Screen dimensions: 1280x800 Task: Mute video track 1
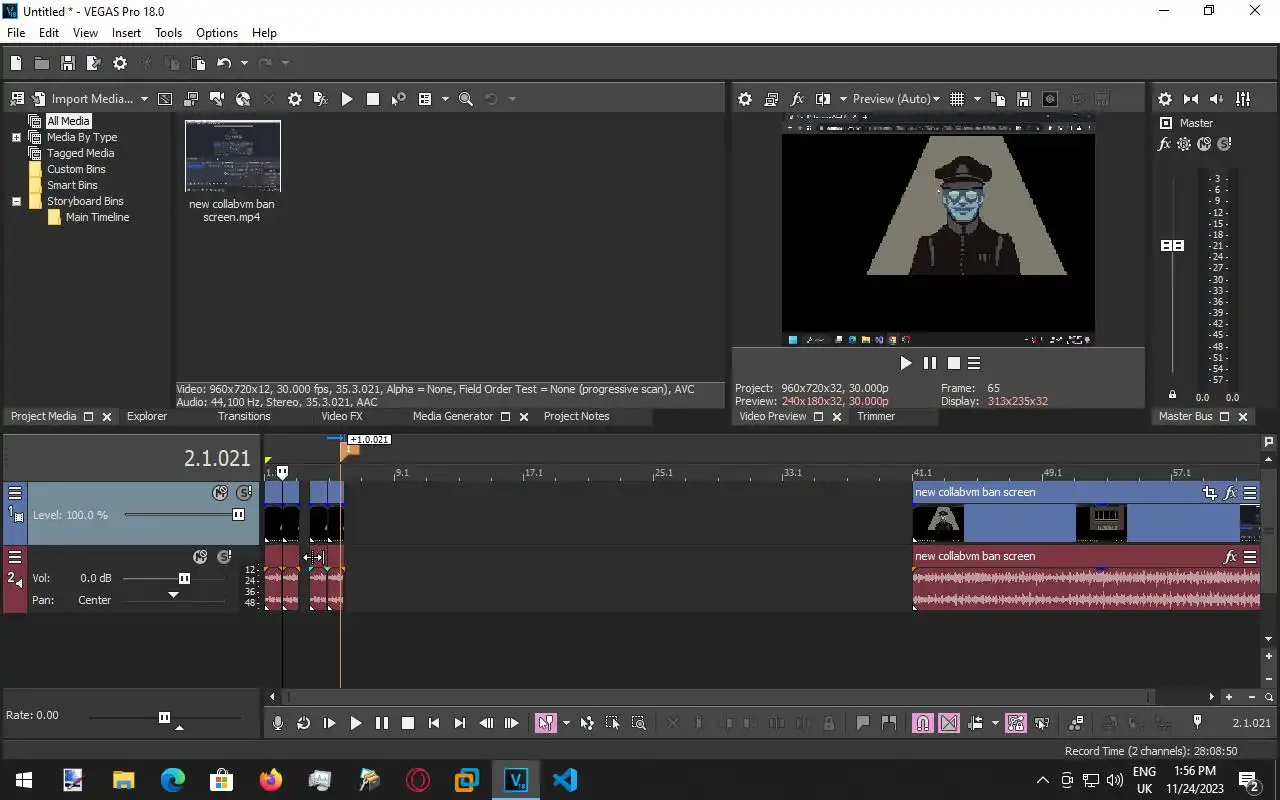point(220,493)
